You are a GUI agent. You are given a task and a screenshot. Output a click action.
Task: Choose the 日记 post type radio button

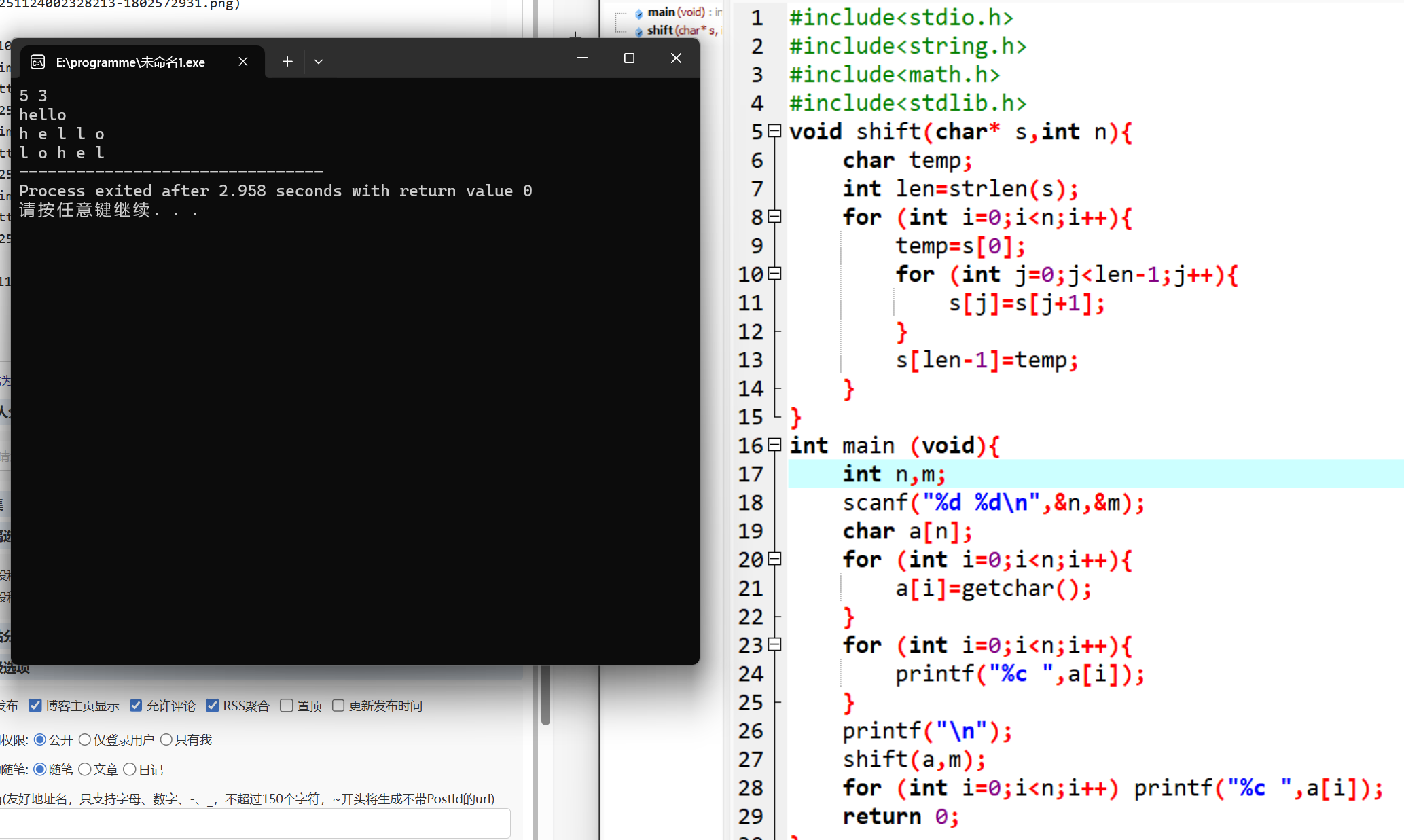point(130,769)
